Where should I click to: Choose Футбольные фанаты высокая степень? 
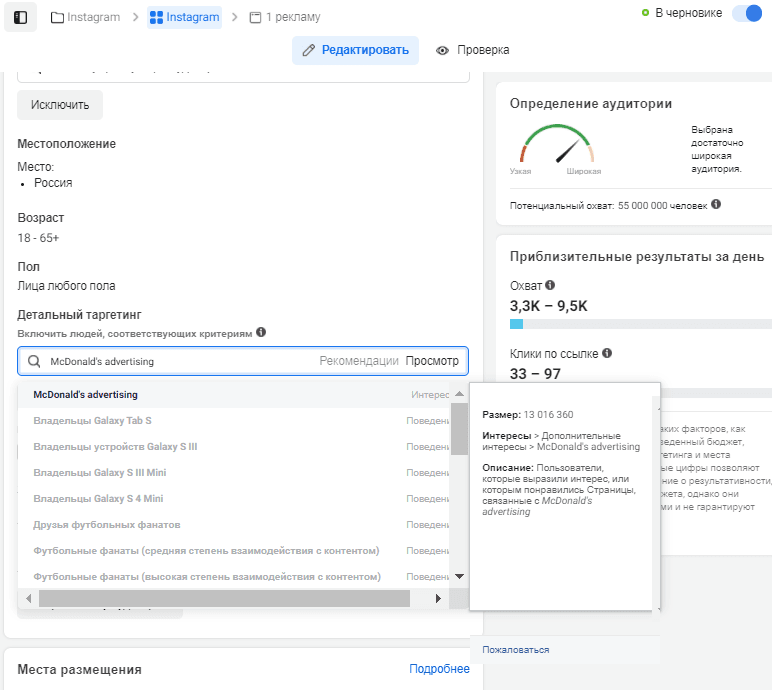[x=233, y=577]
